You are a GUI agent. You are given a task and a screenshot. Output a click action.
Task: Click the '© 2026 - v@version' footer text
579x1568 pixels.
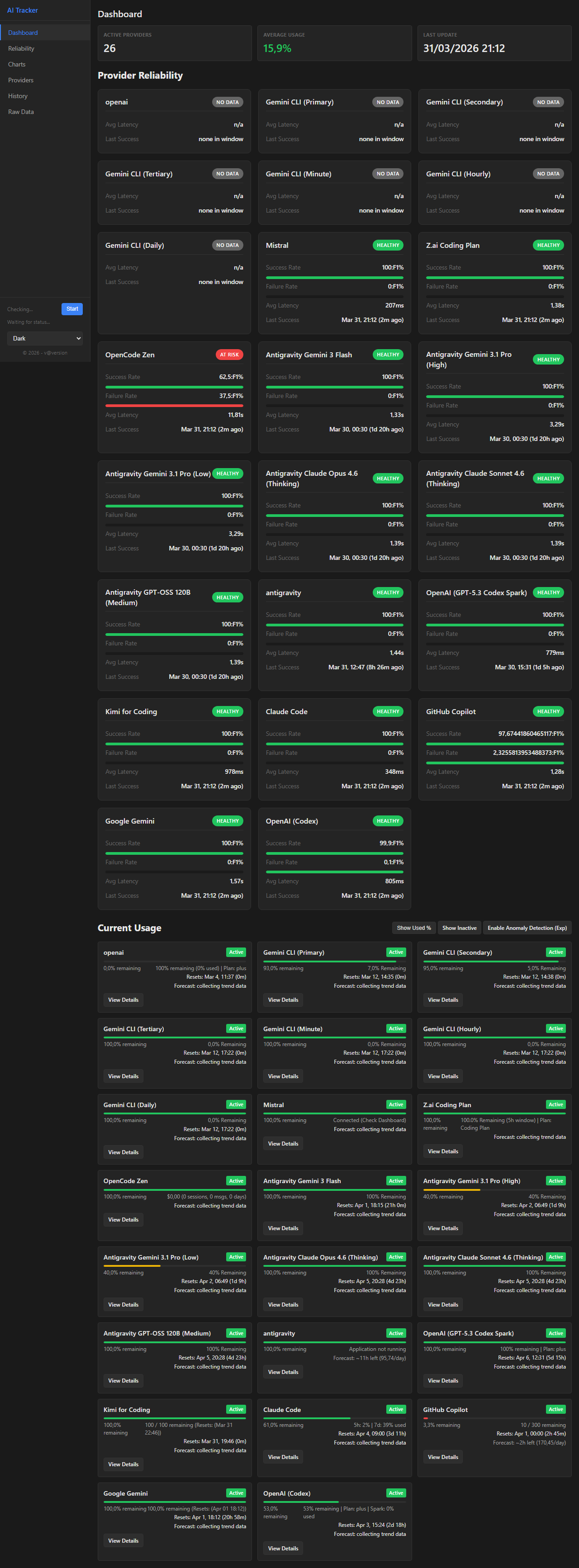coord(45,353)
